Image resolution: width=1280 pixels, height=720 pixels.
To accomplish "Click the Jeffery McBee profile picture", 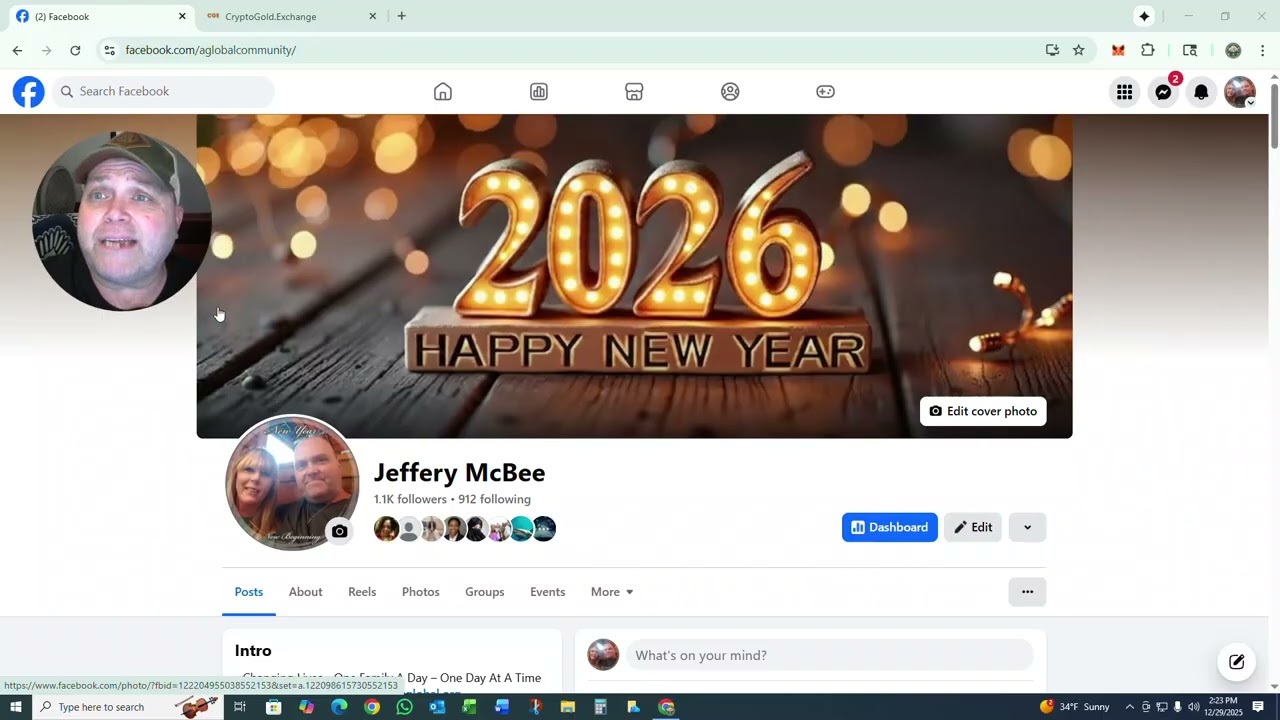I will (x=292, y=483).
